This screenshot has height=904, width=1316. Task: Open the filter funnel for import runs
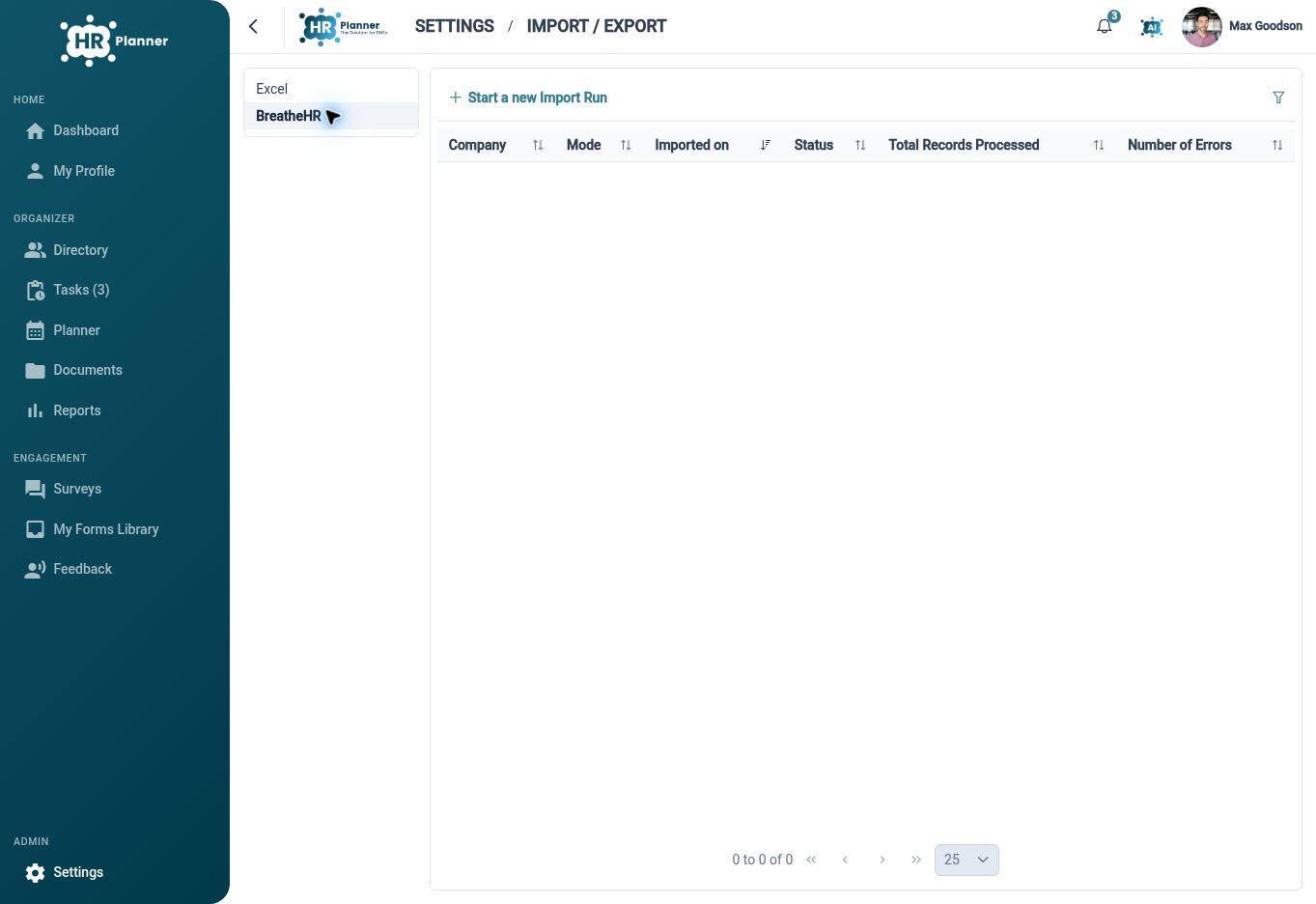pyautogui.click(x=1278, y=98)
